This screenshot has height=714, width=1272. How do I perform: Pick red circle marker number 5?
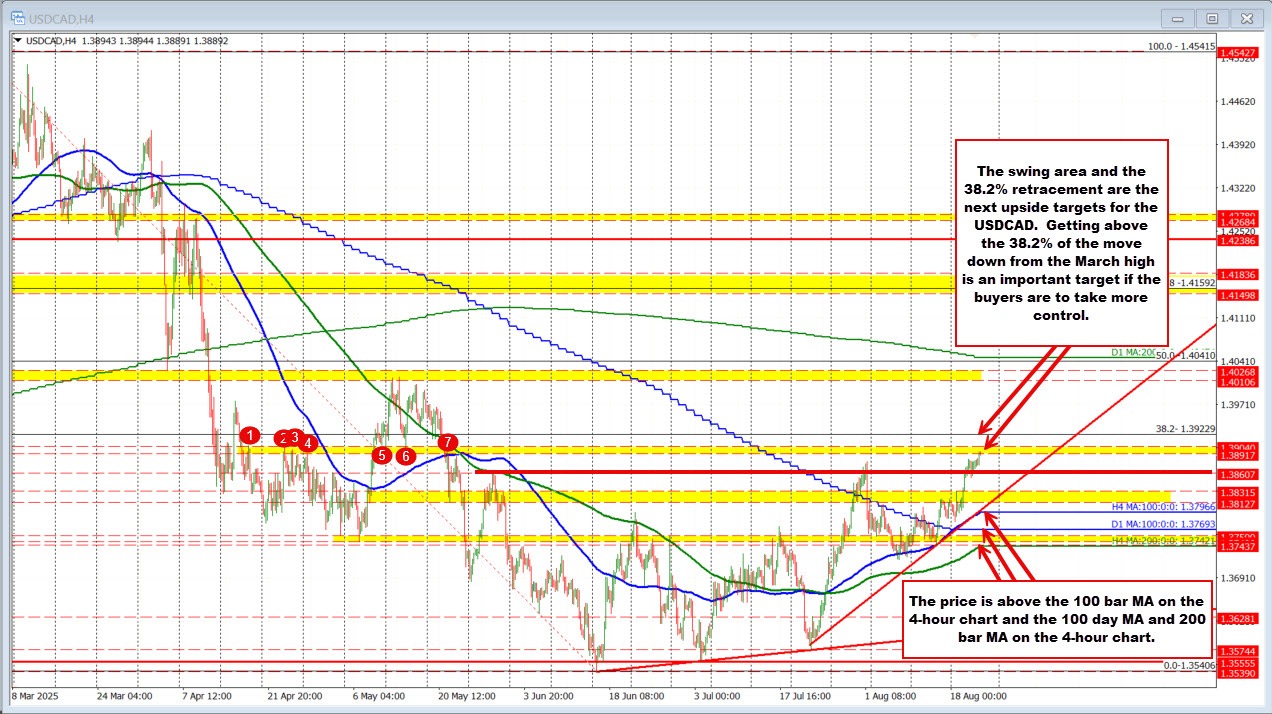tap(381, 455)
